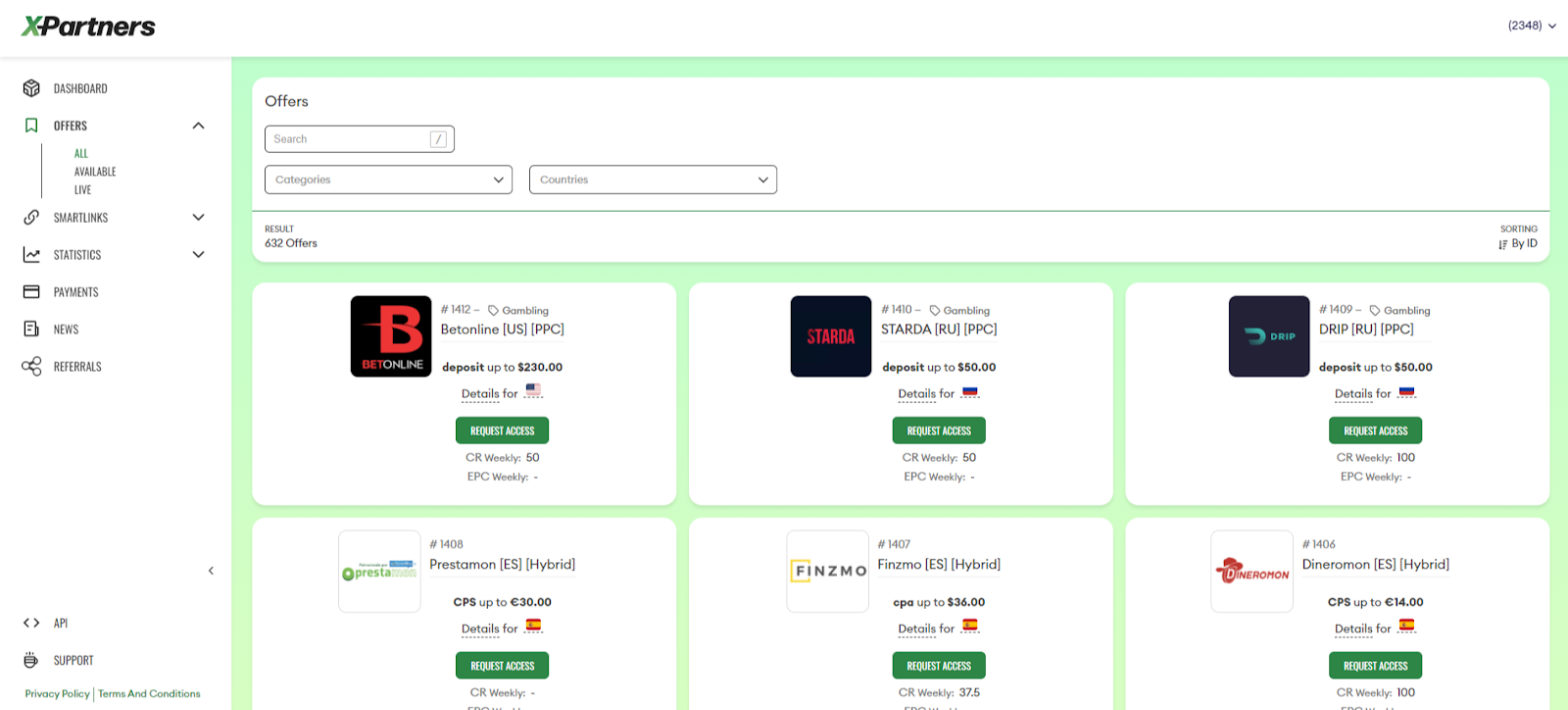Click the Spanish flag on Prestamon details

[x=533, y=626]
